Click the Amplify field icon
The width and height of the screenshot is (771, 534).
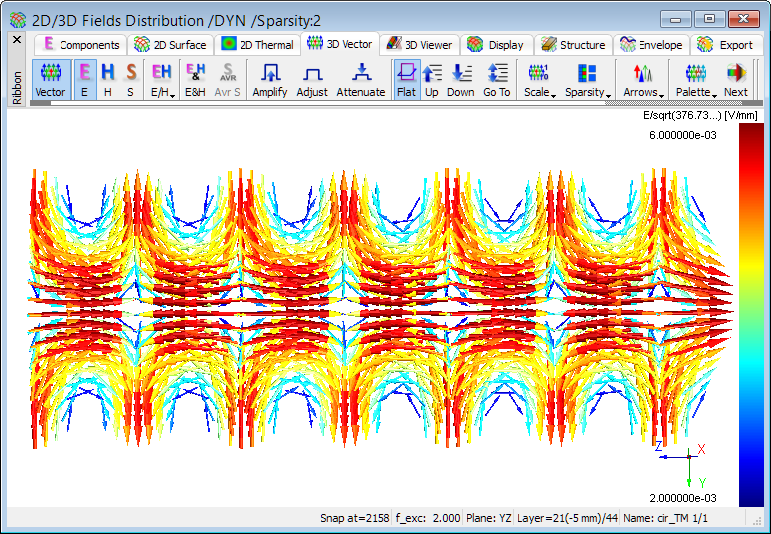[270, 79]
